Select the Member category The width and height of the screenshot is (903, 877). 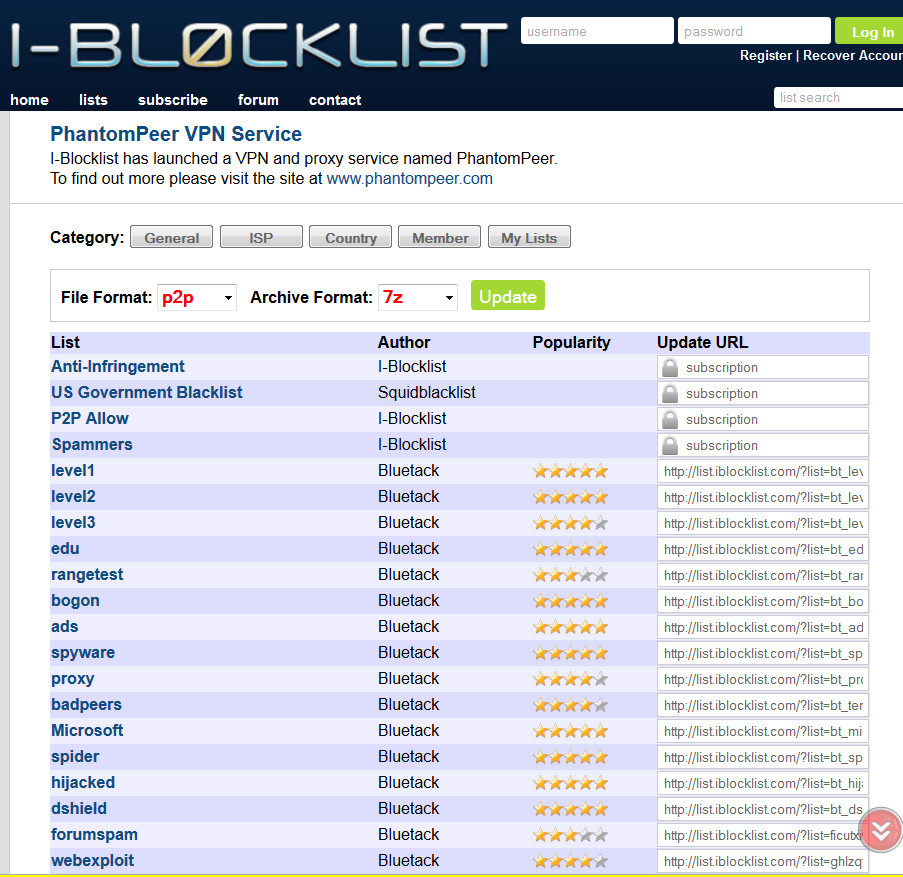pos(439,237)
